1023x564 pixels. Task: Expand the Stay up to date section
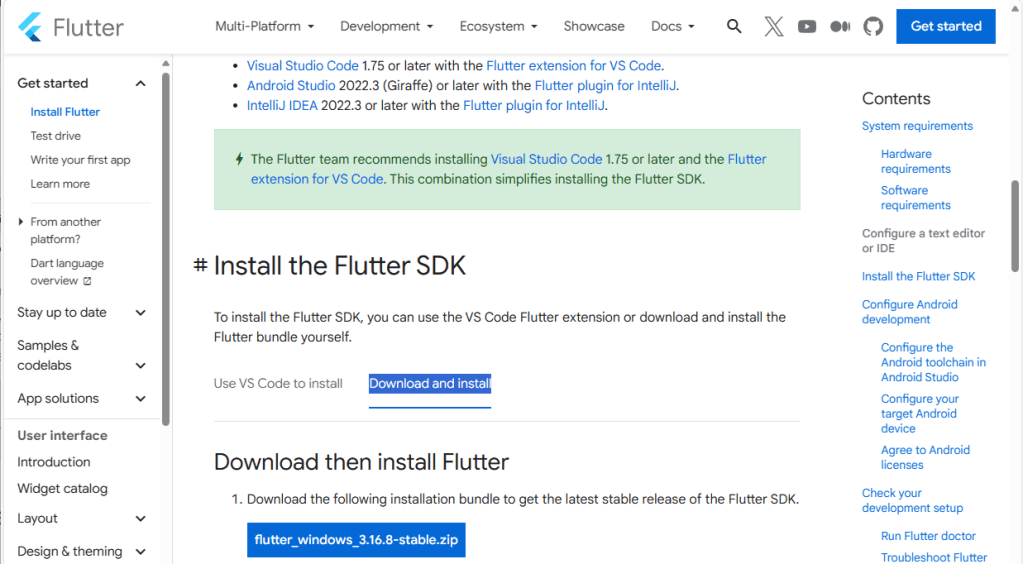140,313
